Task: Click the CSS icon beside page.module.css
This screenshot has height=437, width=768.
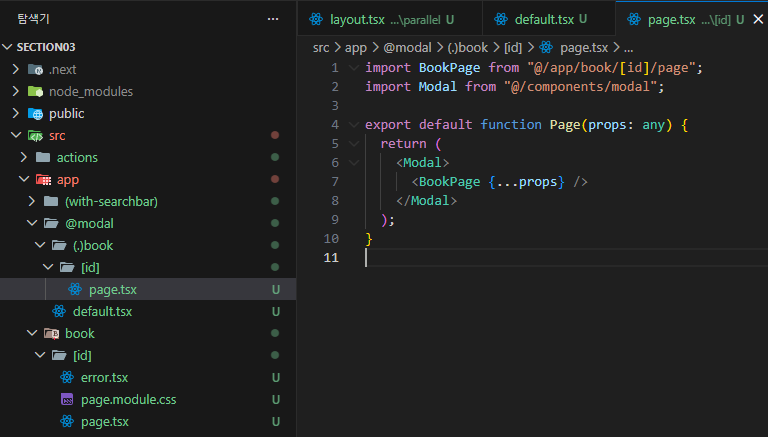Action: [67, 399]
